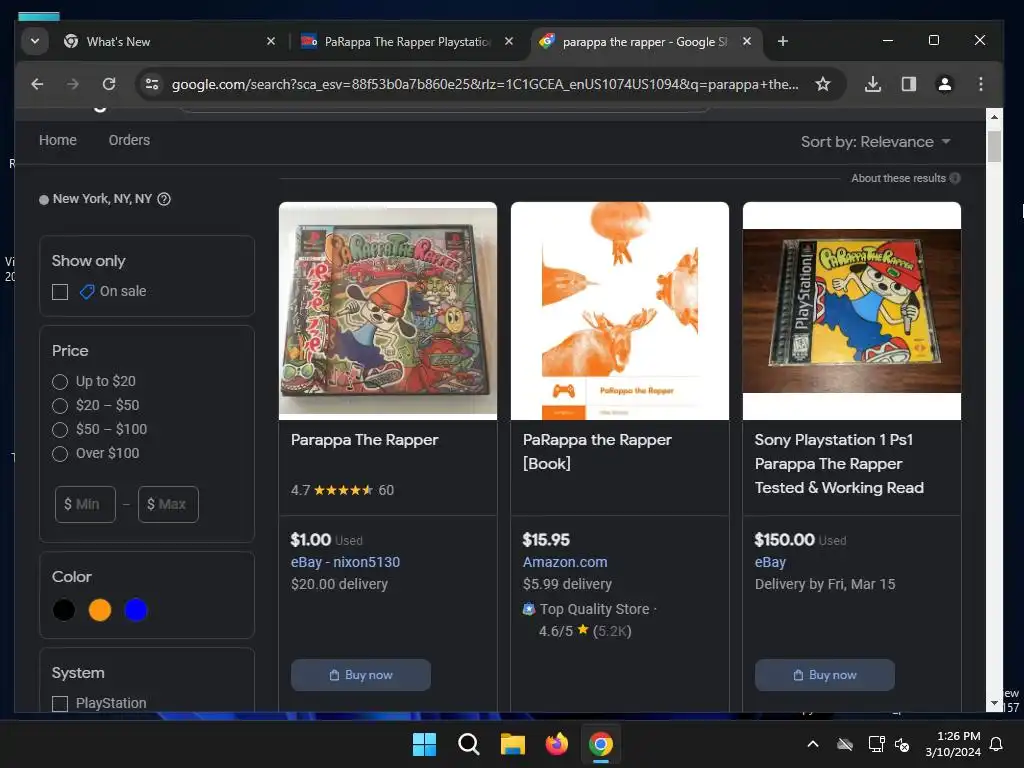
Task: Show hidden system tray icons chevron
Action: tap(813, 744)
